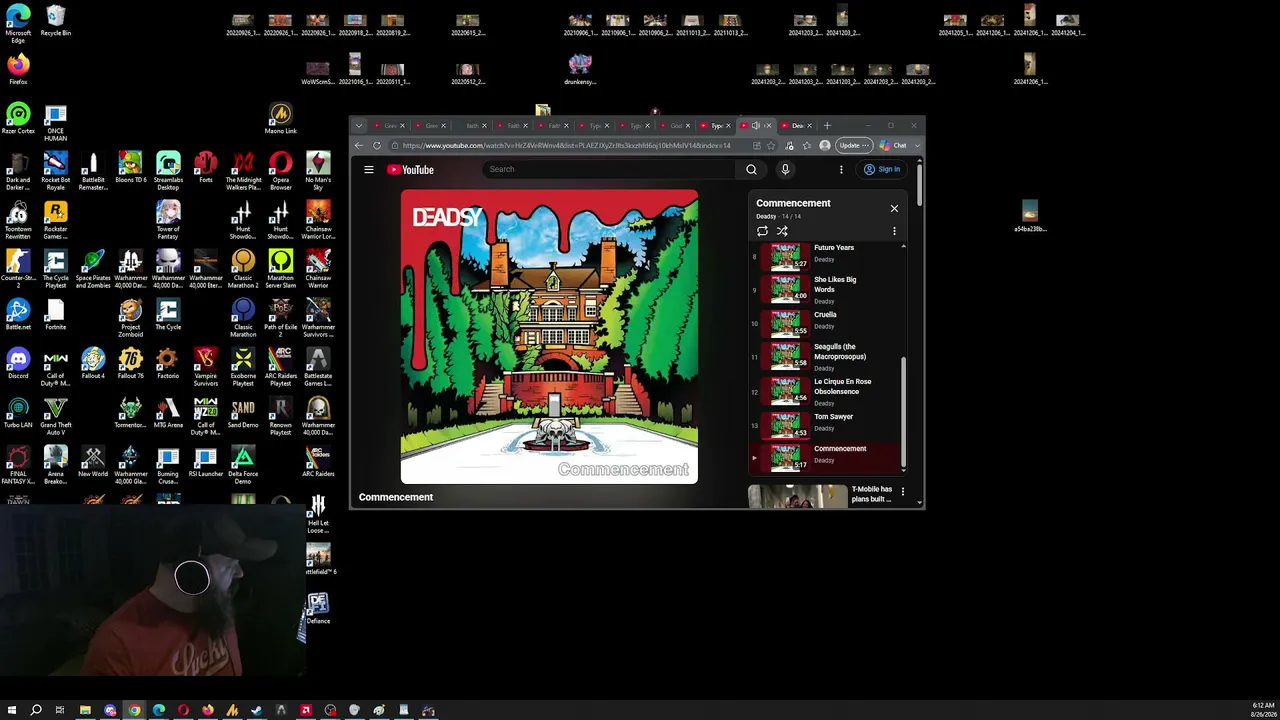Screen dimensions: 1280x720
Task: Open the YouTube guide hamburger menu
Action: (369, 170)
